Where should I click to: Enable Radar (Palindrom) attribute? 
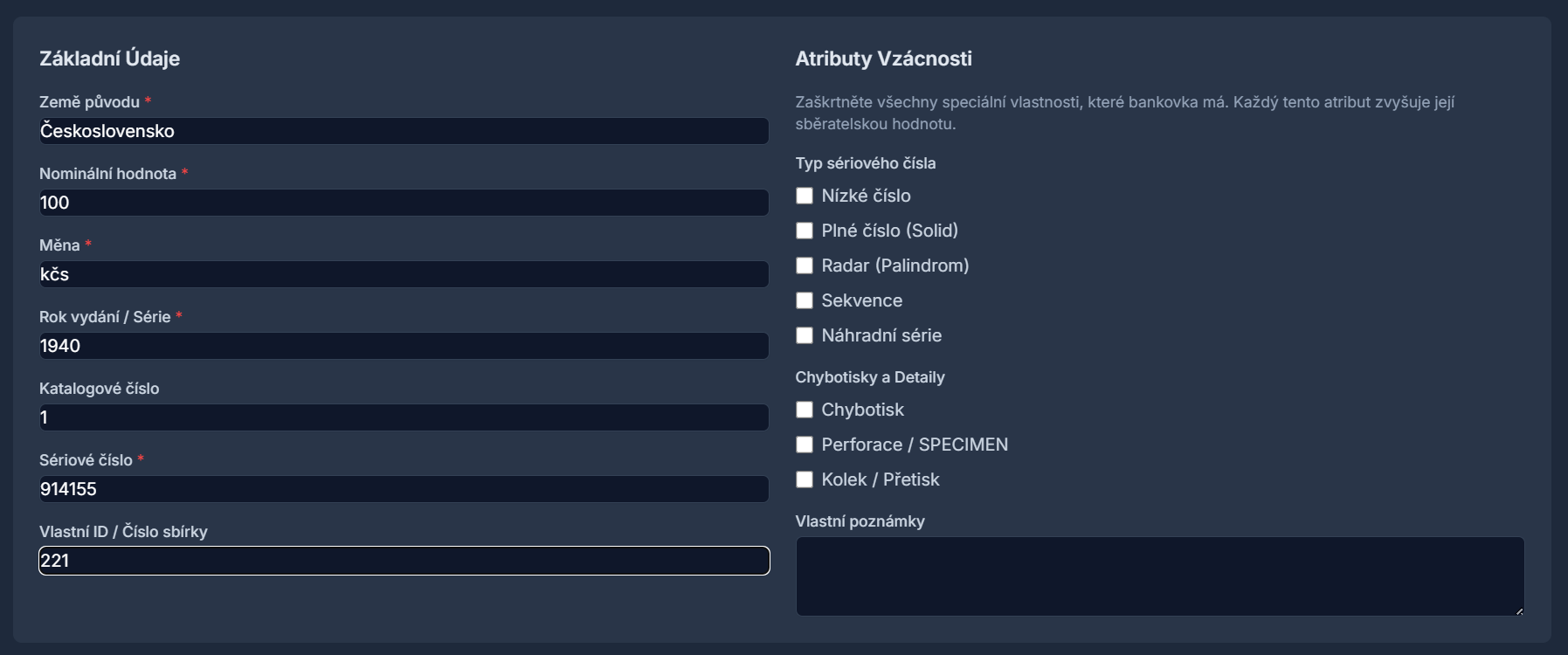click(805, 266)
